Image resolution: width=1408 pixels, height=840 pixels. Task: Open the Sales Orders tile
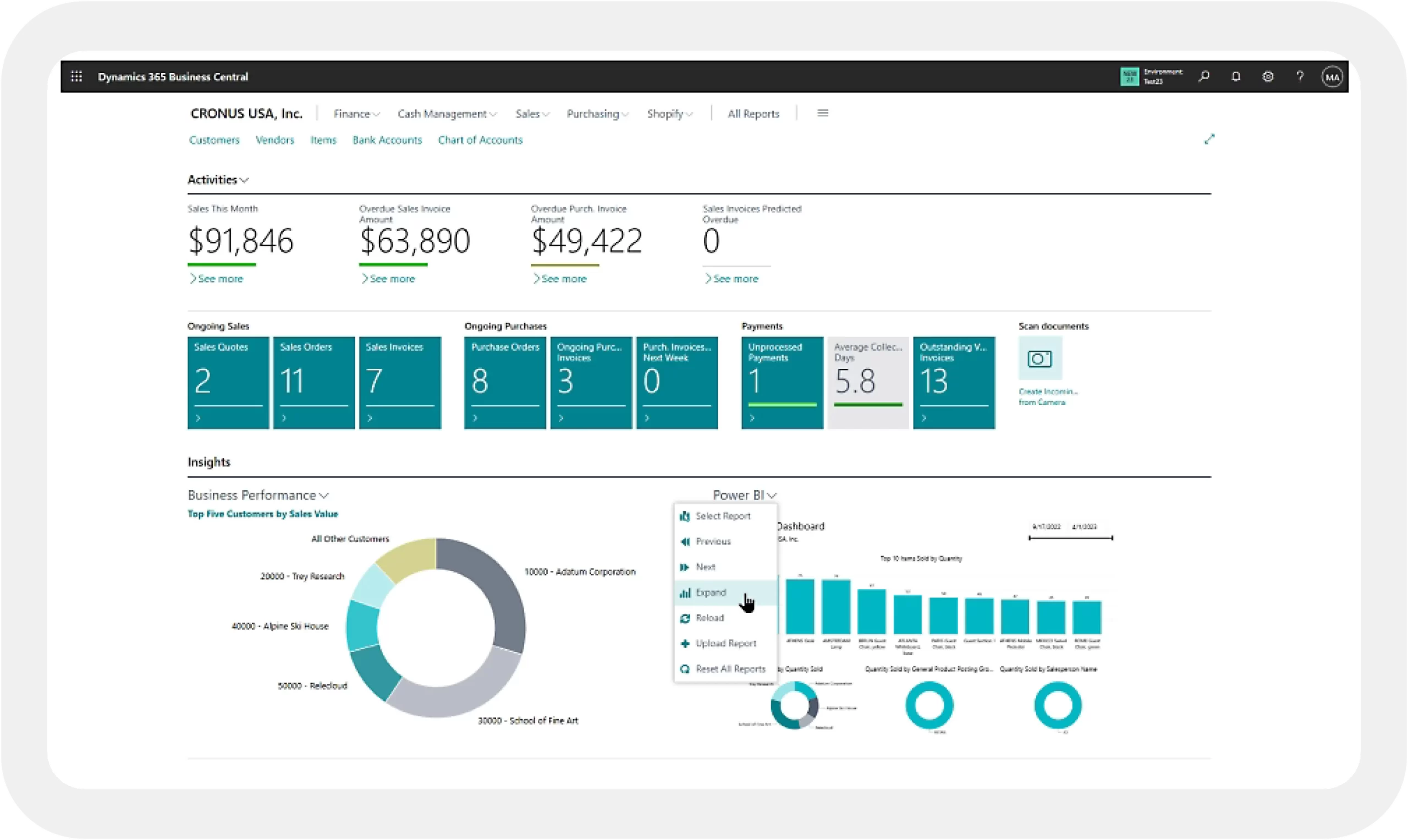(313, 382)
